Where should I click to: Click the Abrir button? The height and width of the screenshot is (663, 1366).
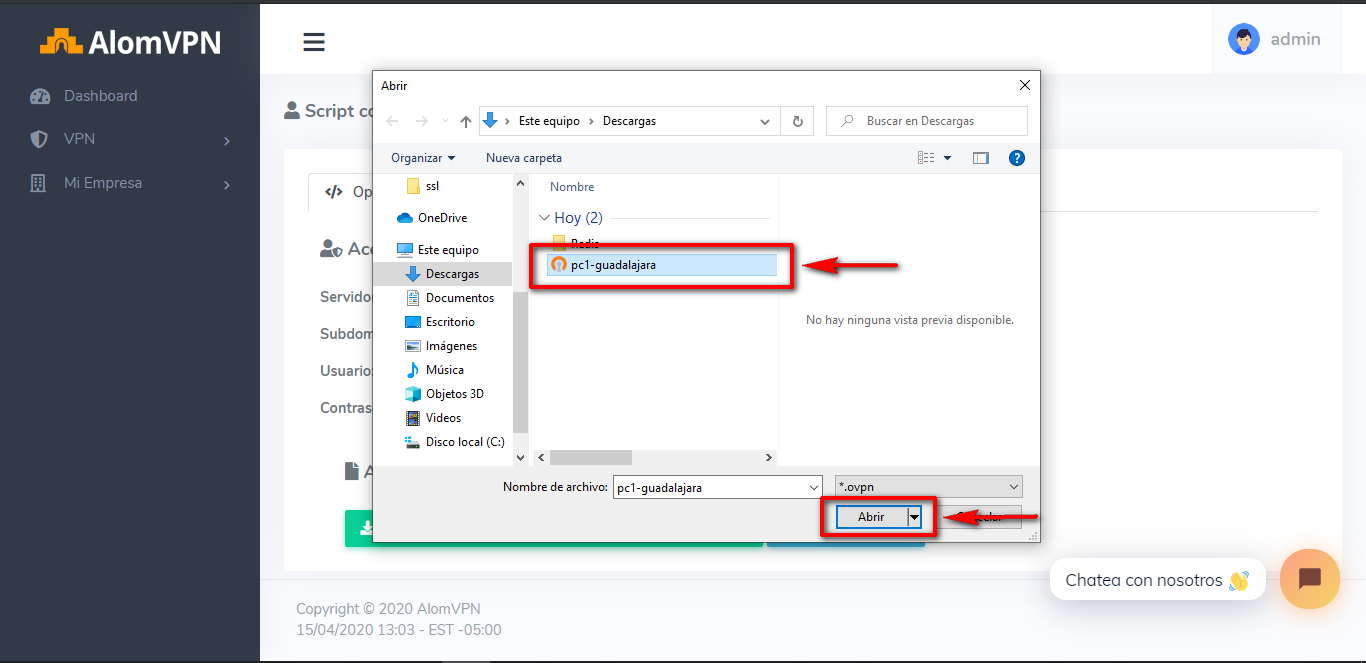click(x=871, y=517)
